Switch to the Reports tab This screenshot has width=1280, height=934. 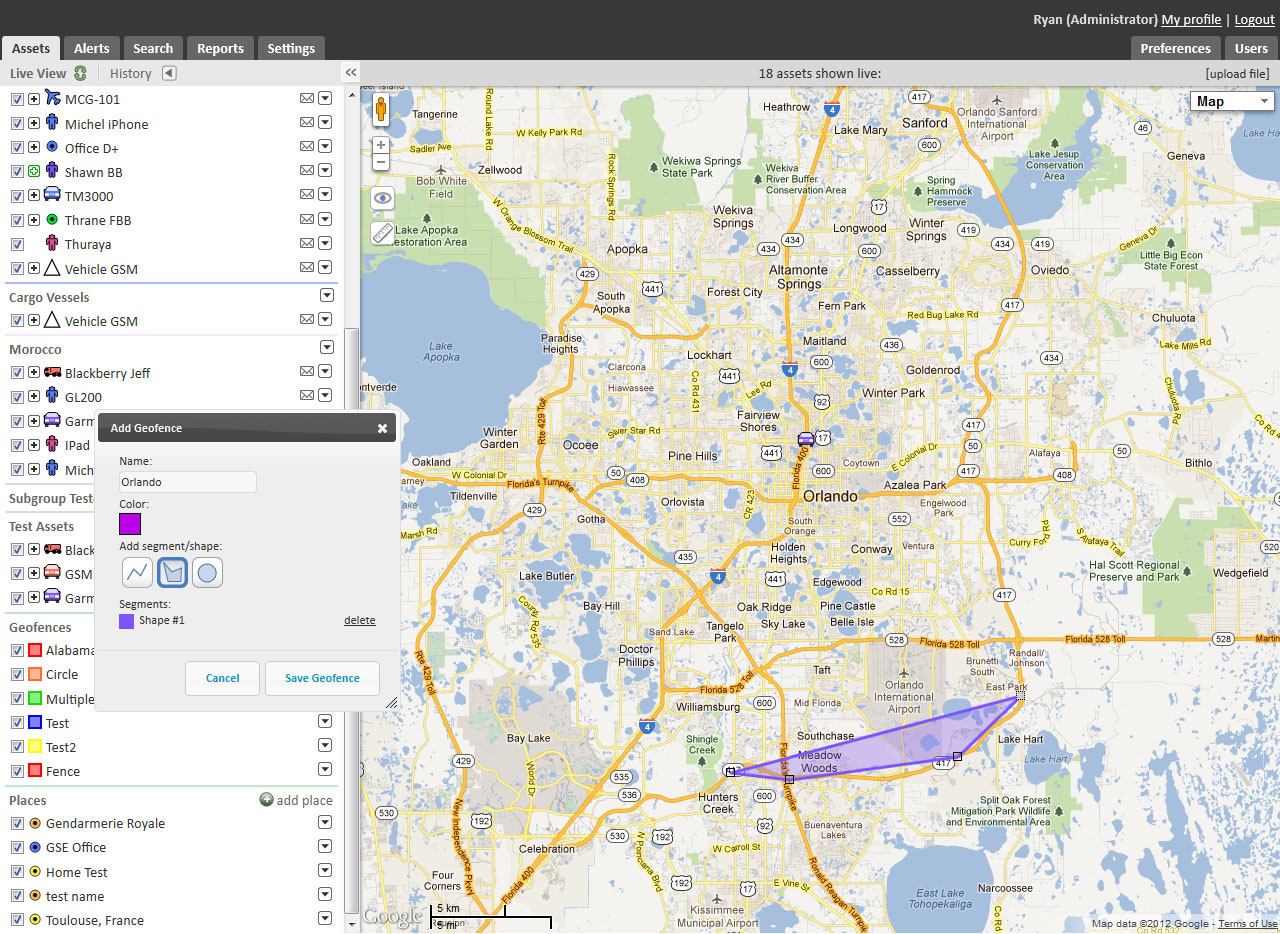(219, 47)
